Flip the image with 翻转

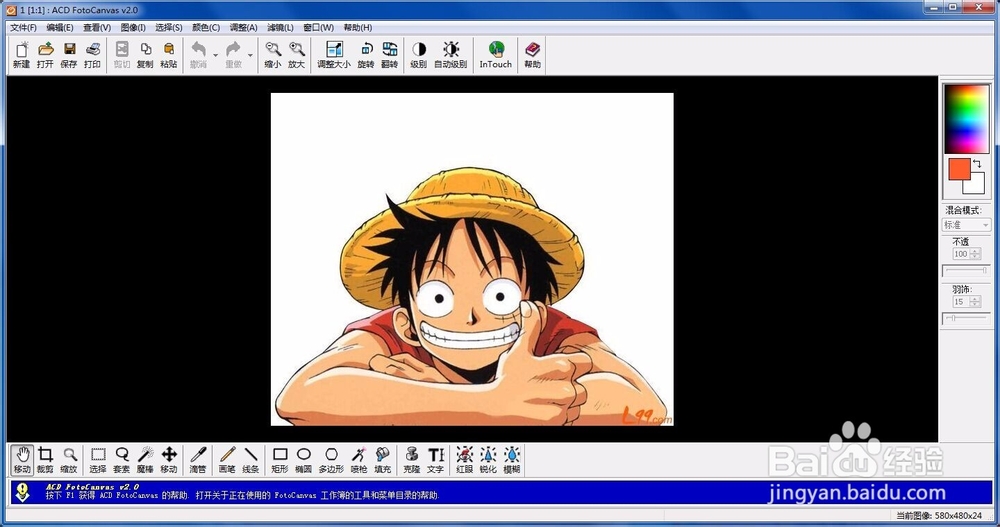click(x=390, y=55)
